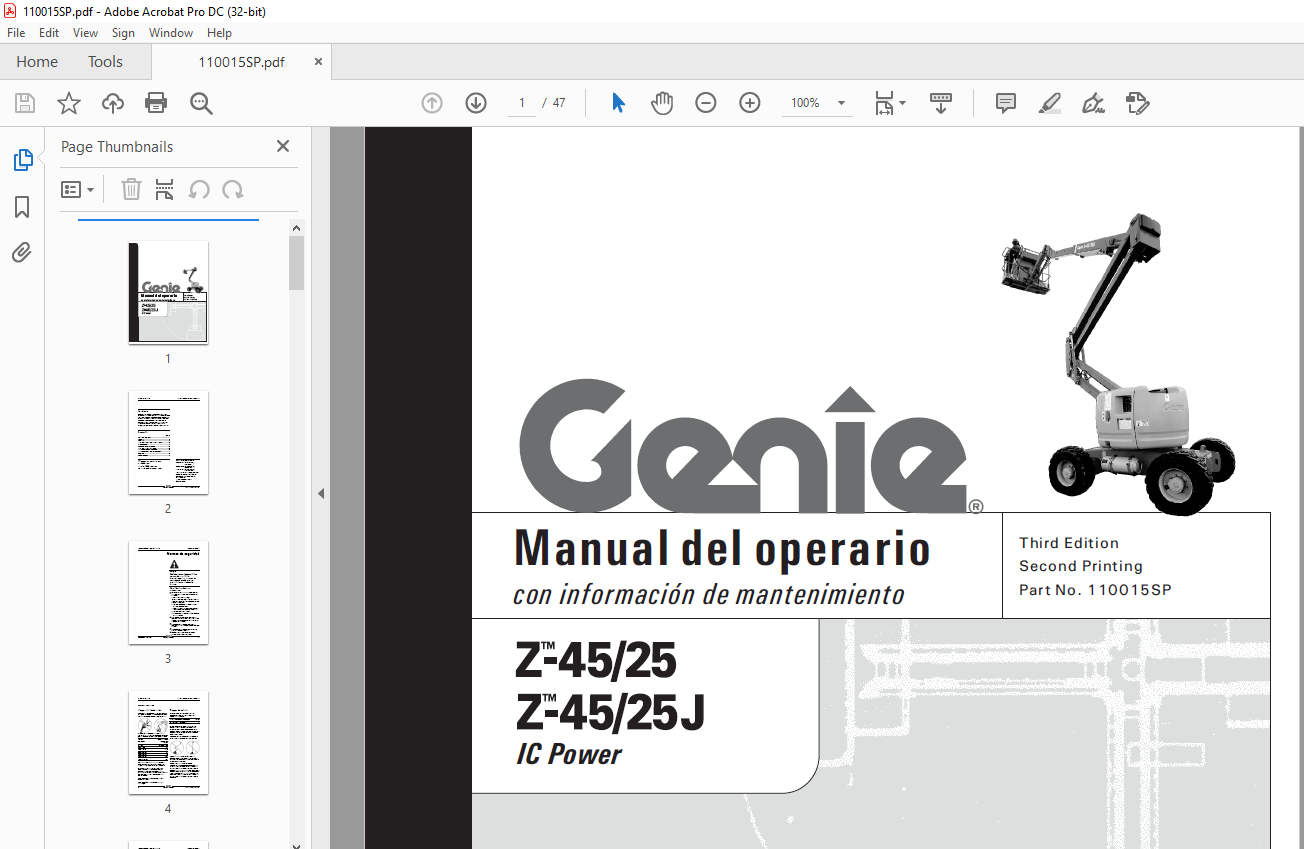Bookmark file with the star icon
The image size is (1304, 849).
coord(68,103)
